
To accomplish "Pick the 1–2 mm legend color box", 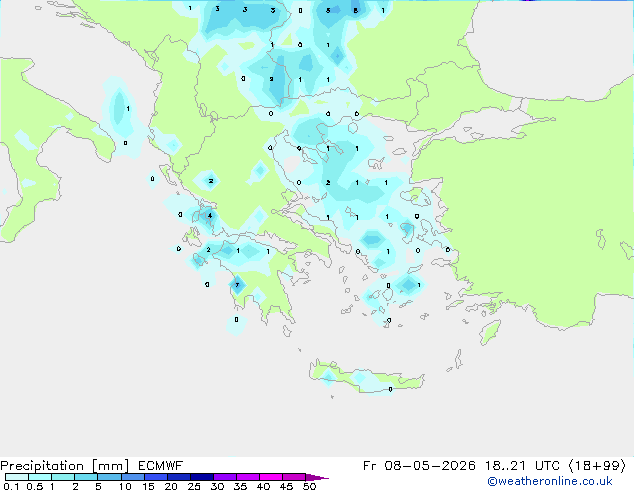I will [x=63, y=477].
